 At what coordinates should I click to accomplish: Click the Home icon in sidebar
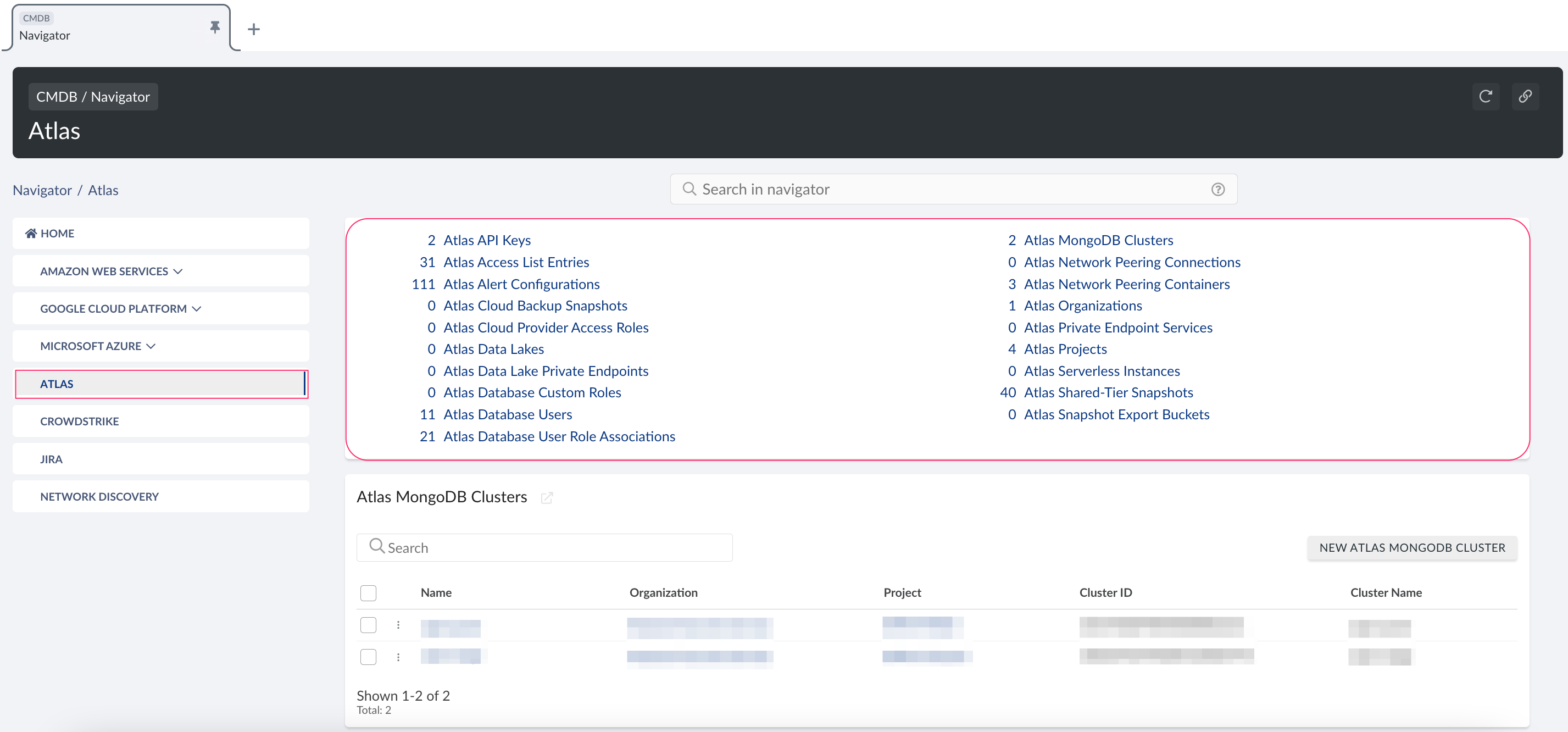coord(29,233)
